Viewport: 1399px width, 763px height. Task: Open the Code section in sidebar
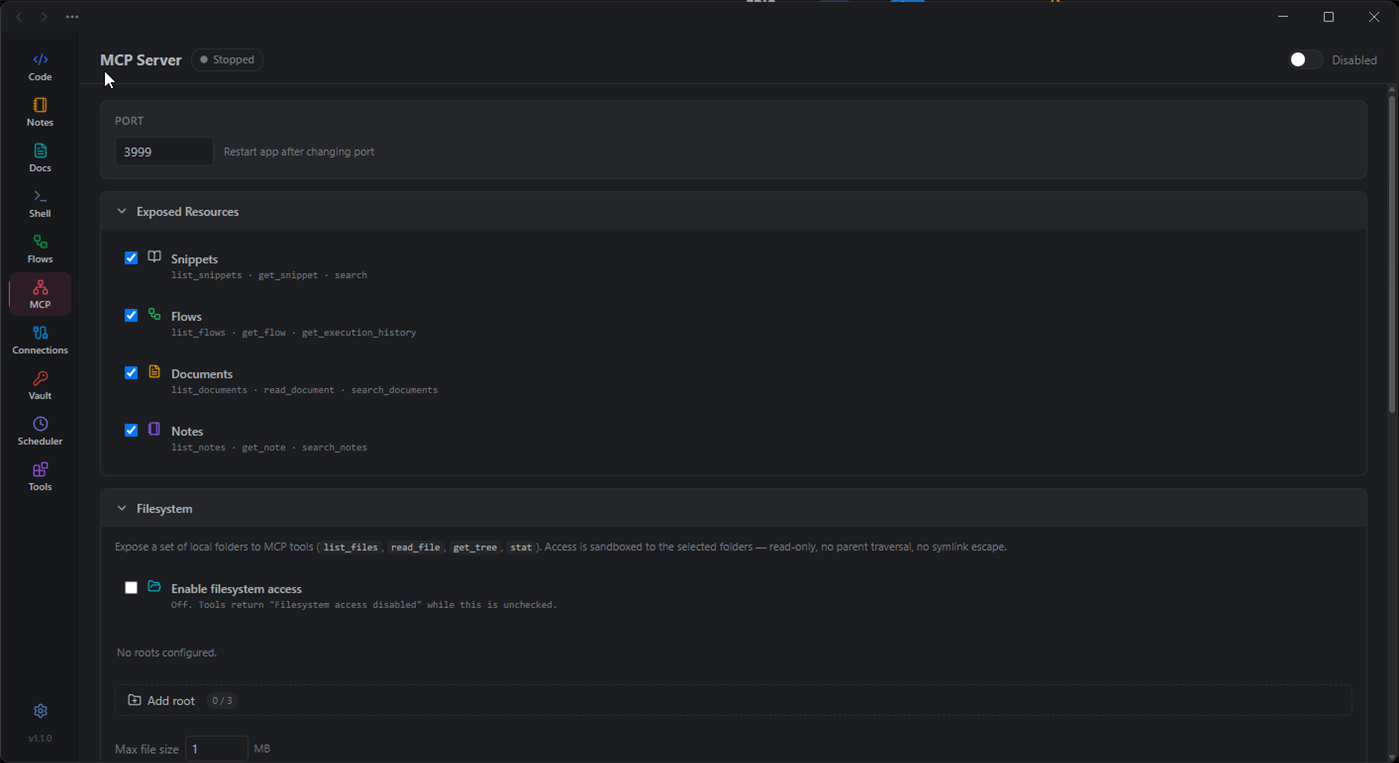40,67
